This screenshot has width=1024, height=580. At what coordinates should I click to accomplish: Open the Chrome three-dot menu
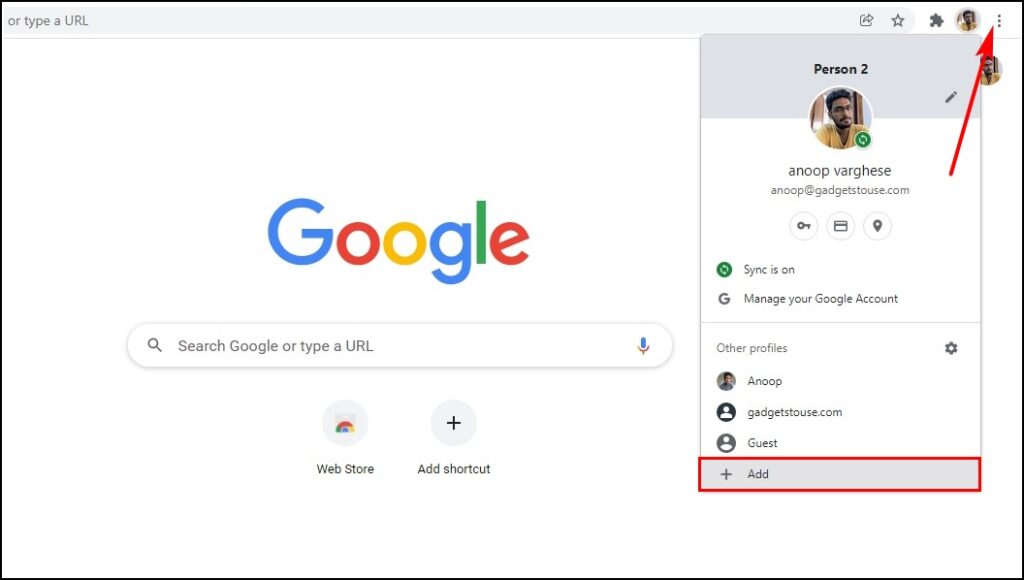(999, 20)
